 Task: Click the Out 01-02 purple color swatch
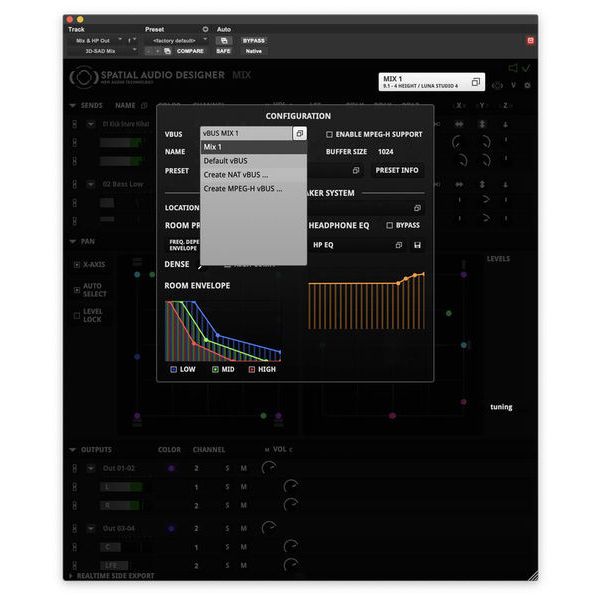tap(171, 468)
